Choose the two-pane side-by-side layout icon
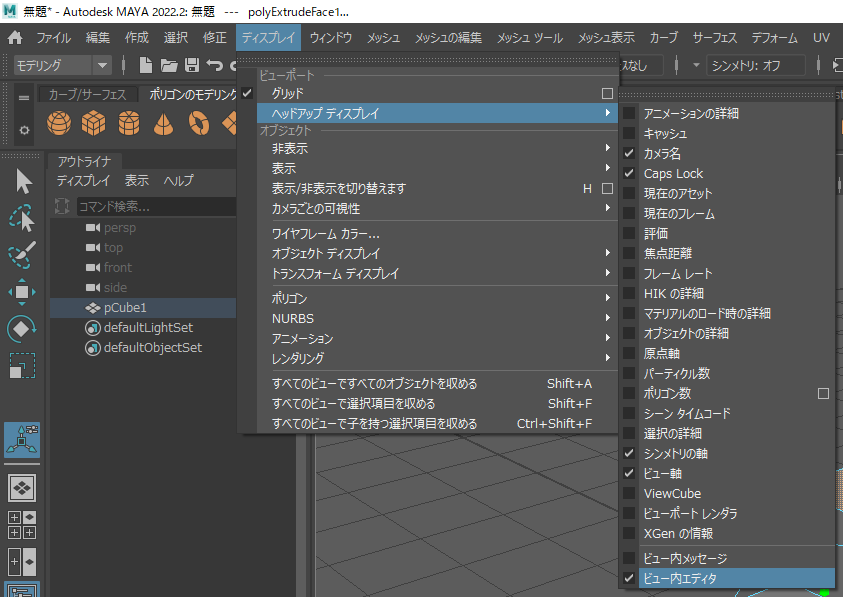 click(x=22, y=562)
